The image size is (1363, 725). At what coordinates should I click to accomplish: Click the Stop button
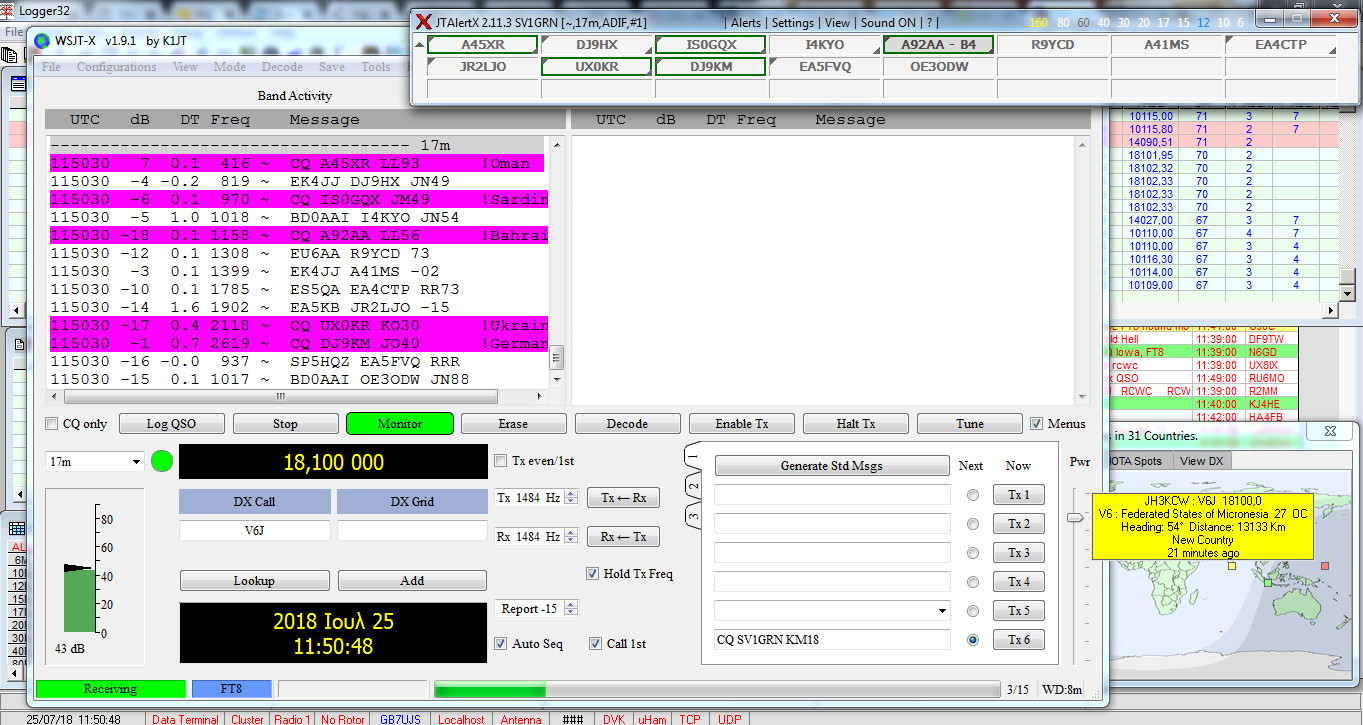point(285,424)
